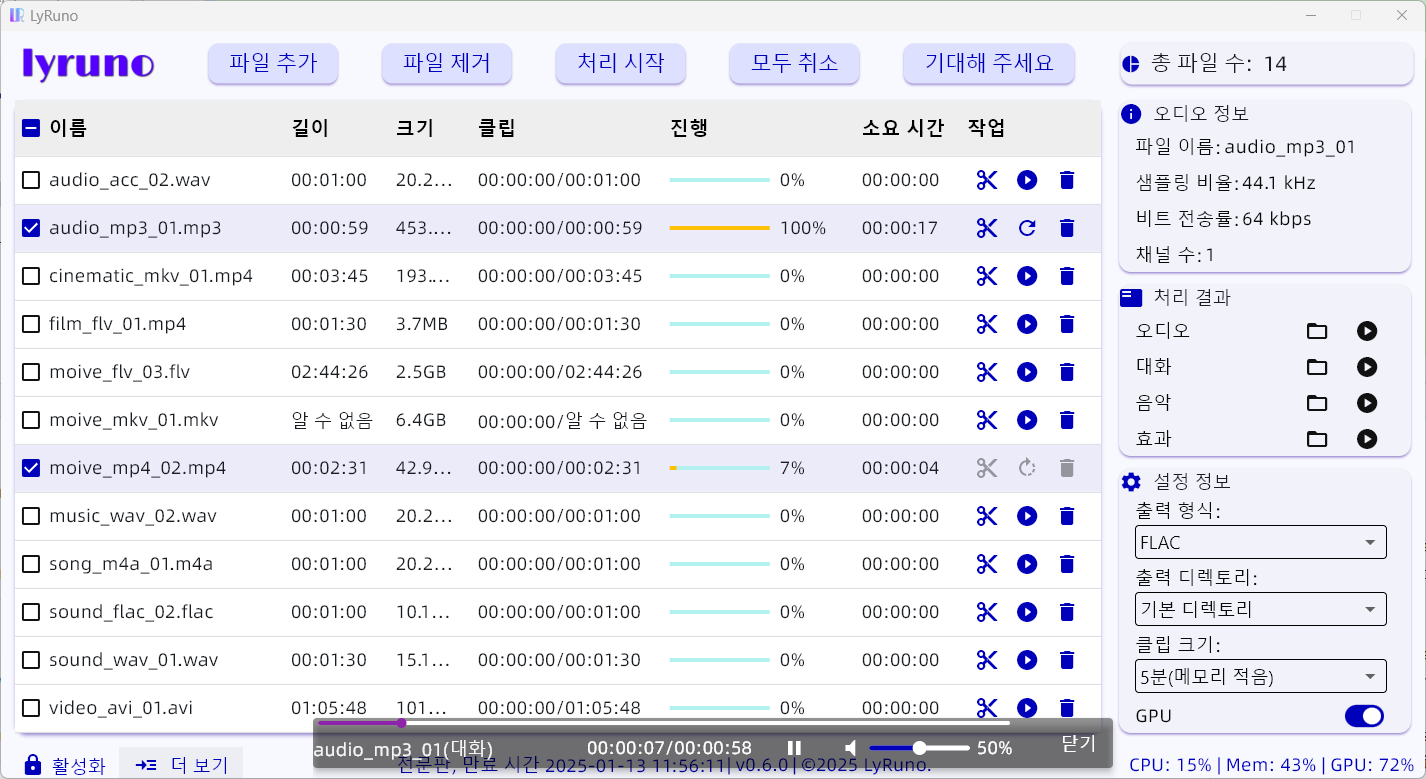Image resolution: width=1426 pixels, height=779 pixels.
Task: Open the 출력 디렉토리 dropdown
Action: pos(1260,609)
